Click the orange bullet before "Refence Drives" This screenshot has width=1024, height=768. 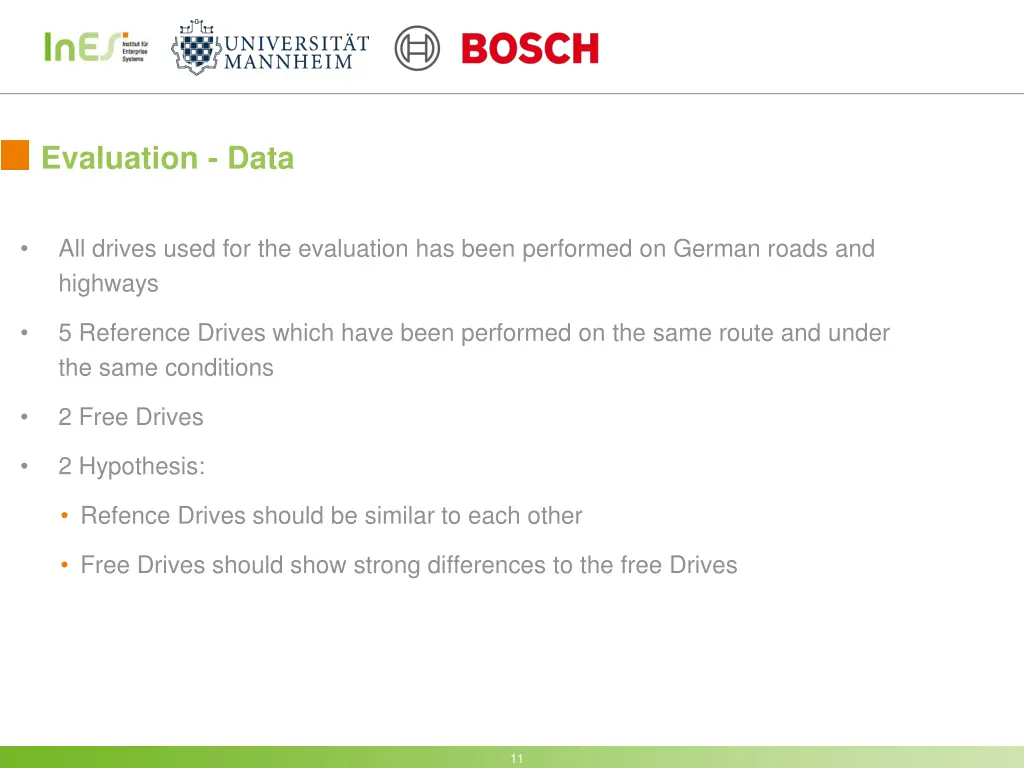(x=64, y=516)
